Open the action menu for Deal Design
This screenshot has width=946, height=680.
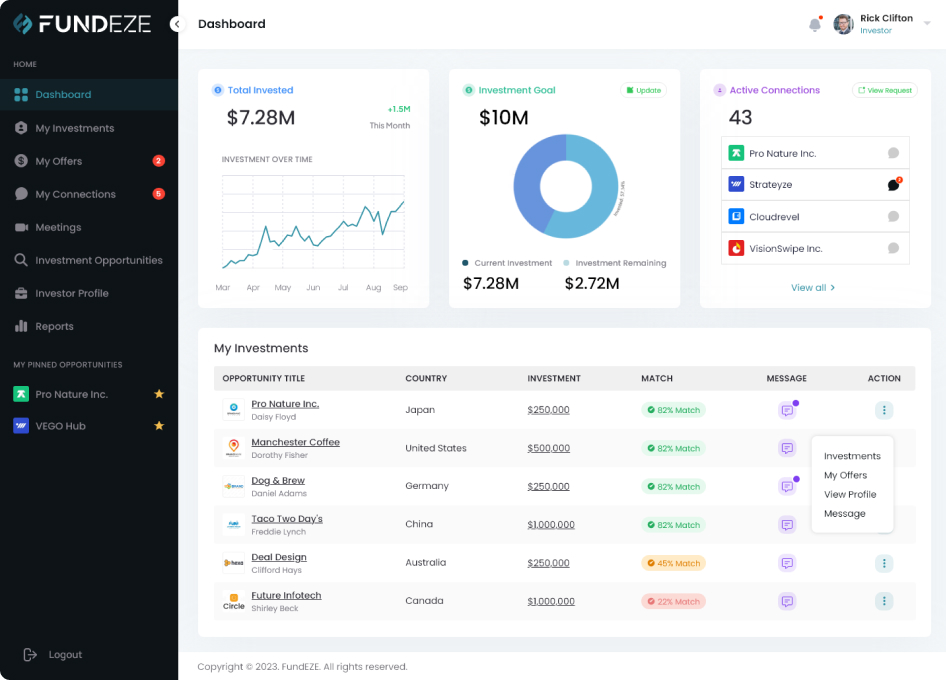click(x=884, y=563)
